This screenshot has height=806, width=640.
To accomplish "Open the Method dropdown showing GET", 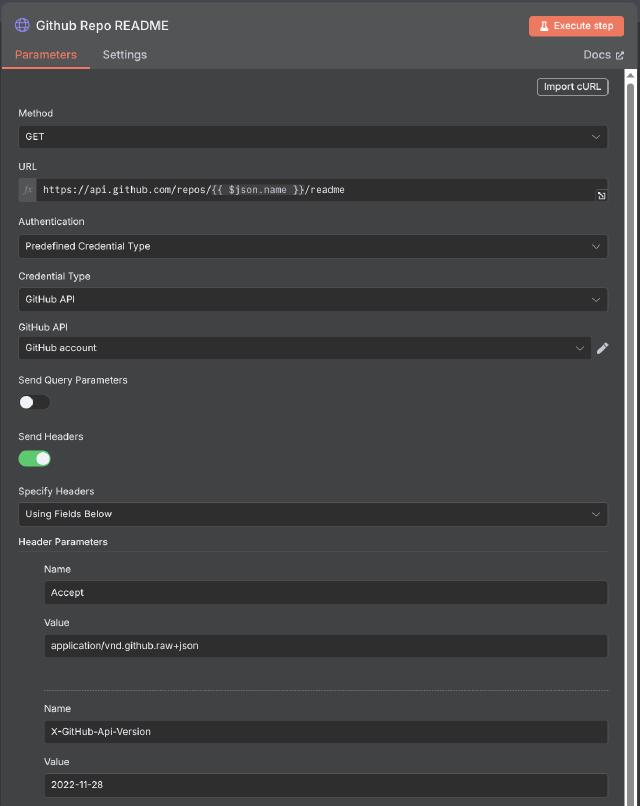I will 313,136.
